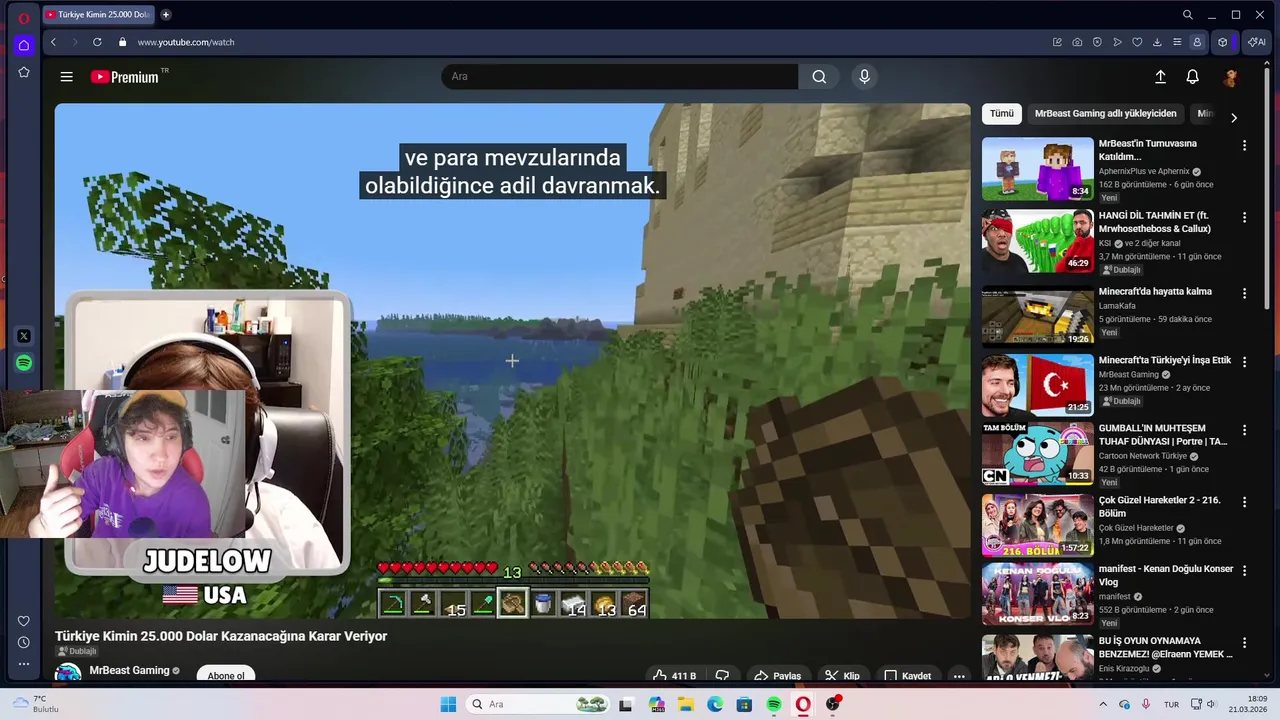1280x720 pixels.
Task: Open options for Çok Güzel Hareketler 2 video
Action: click(1244, 502)
